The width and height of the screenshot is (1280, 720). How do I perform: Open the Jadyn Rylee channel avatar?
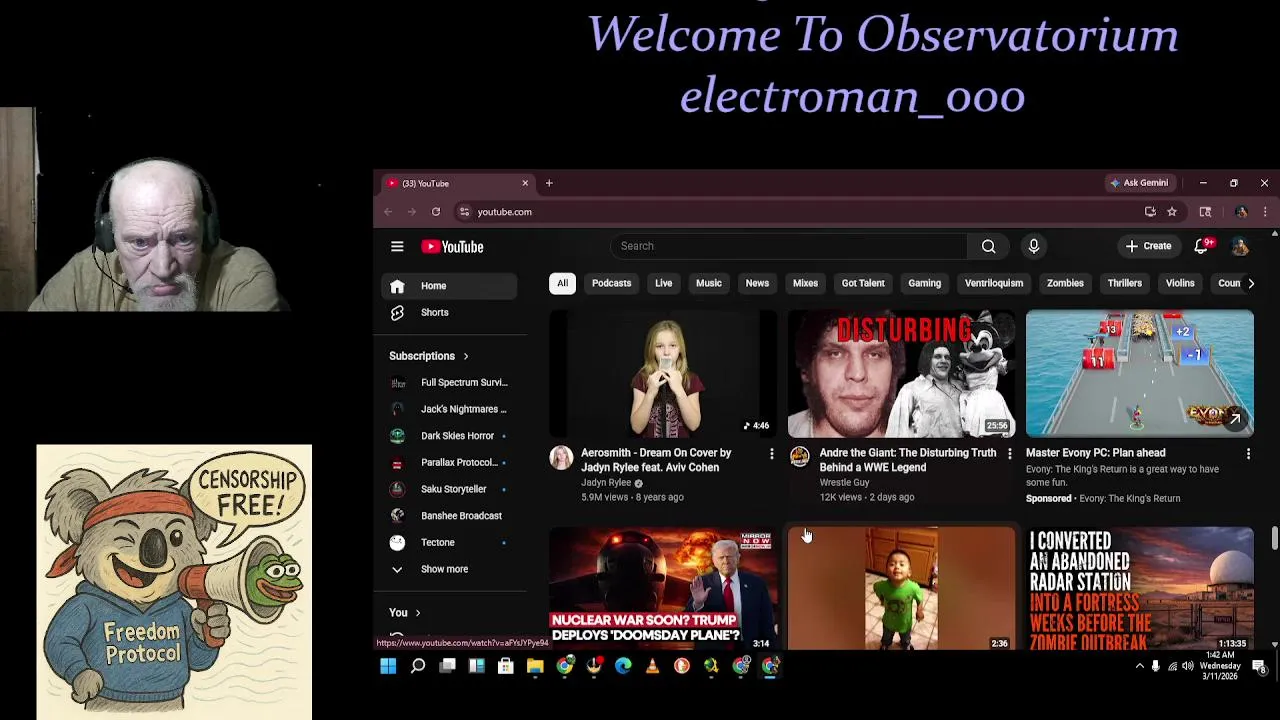pyautogui.click(x=561, y=457)
